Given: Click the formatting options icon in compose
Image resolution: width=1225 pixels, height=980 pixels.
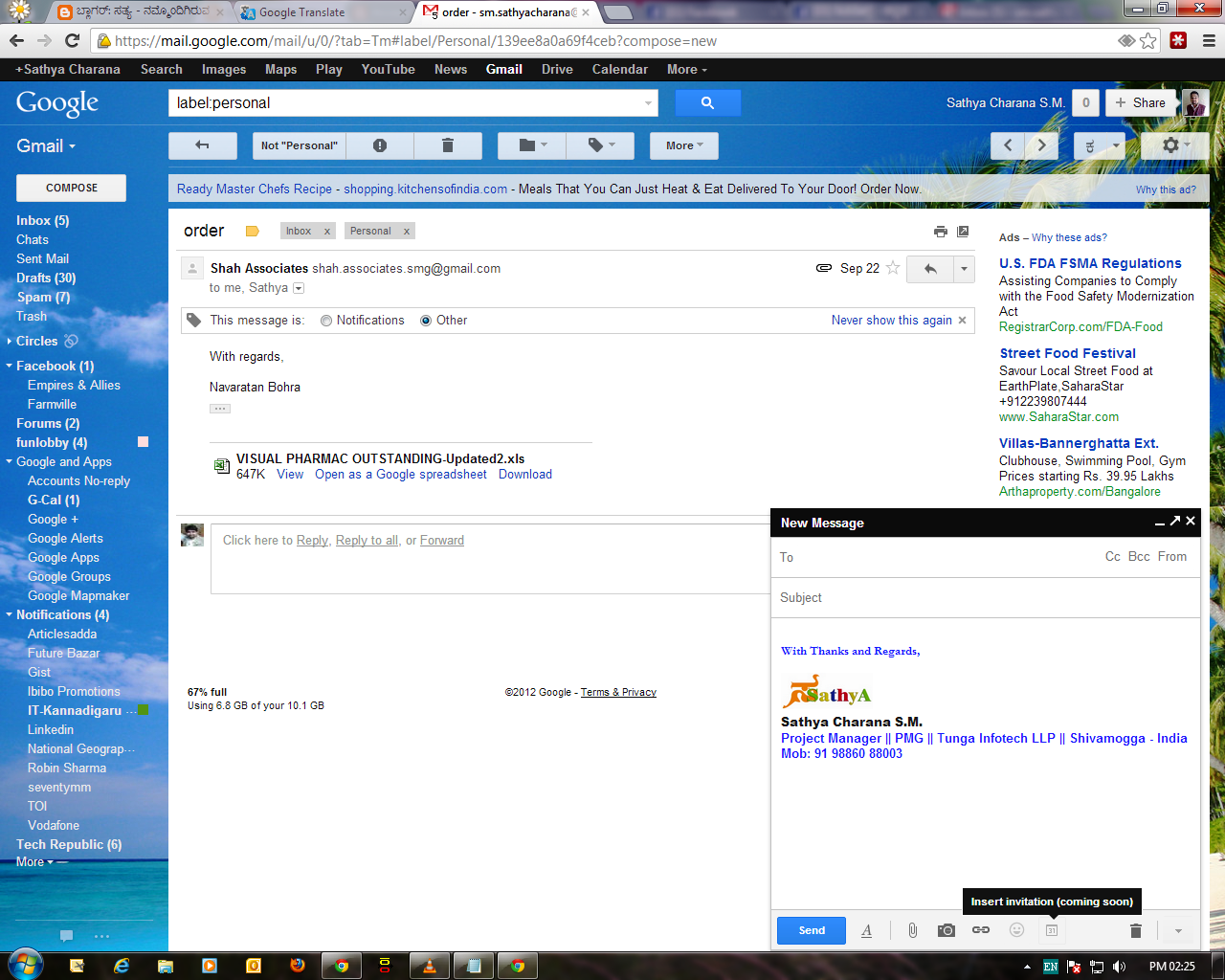Looking at the screenshot, I should [866, 930].
